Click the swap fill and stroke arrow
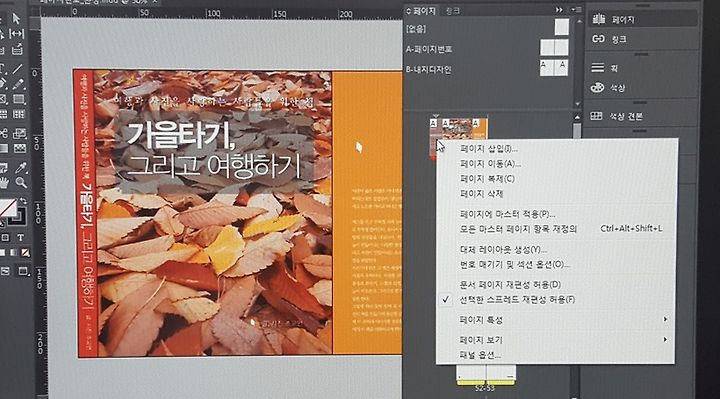Viewport: 720px width, 399px height. [x=23, y=202]
